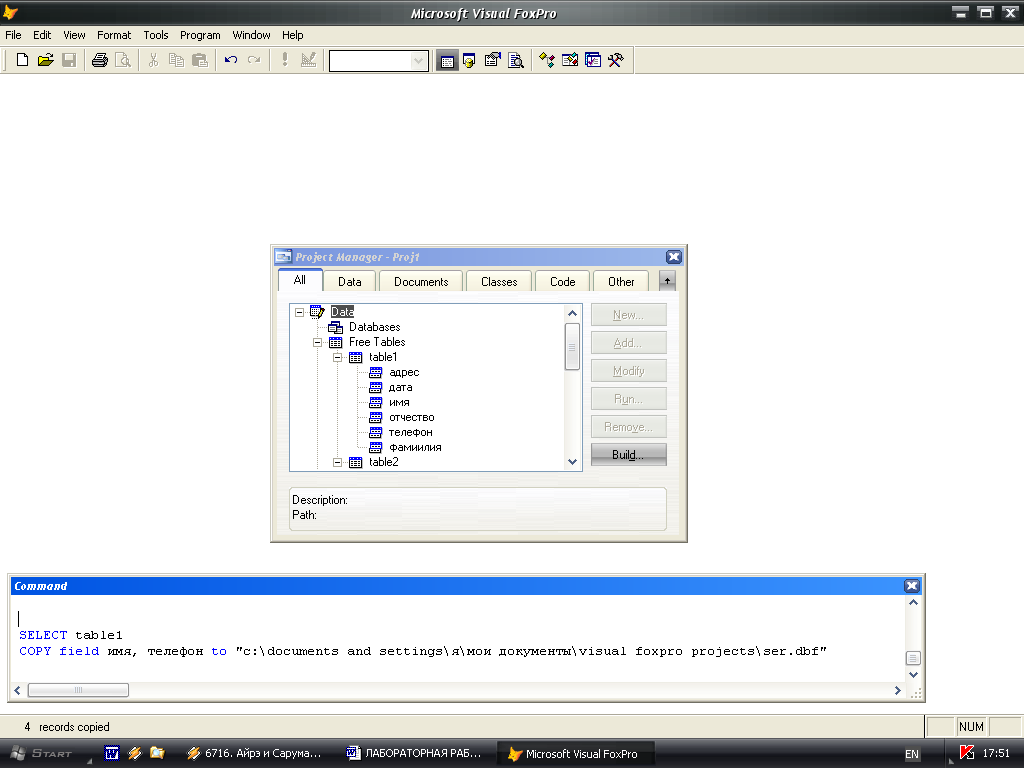Viewport: 1024px width, 768px height.
Task: Select the Free Tables tree item
Action: pos(377,342)
